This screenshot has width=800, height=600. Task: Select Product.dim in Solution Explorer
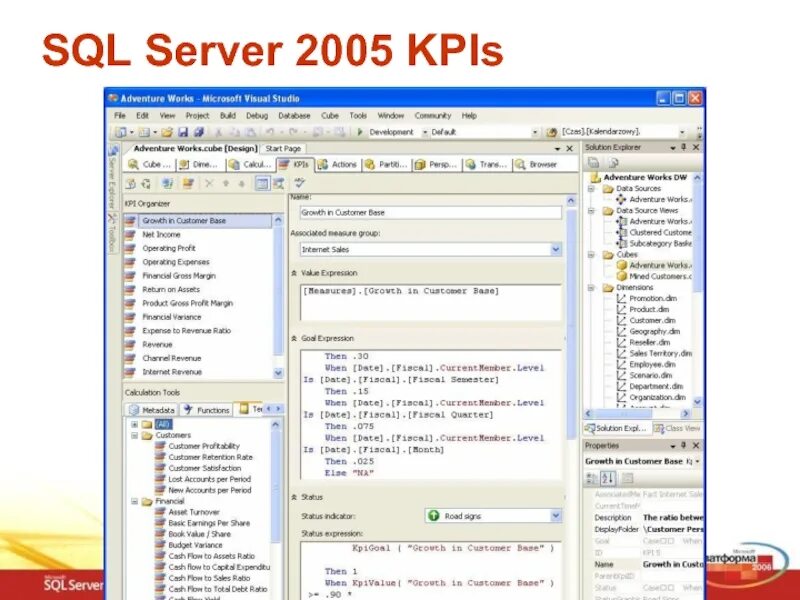pyautogui.click(x=649, y=309)
